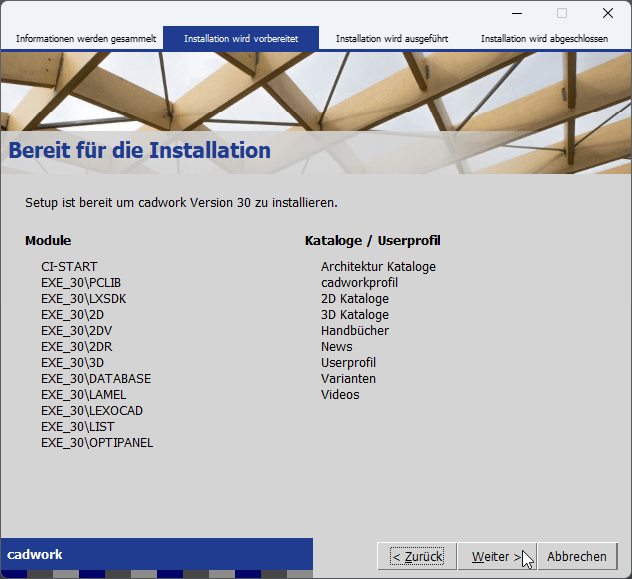
Task: Click the EXE_30\LAMEL module entry
Action: (83, 395)
